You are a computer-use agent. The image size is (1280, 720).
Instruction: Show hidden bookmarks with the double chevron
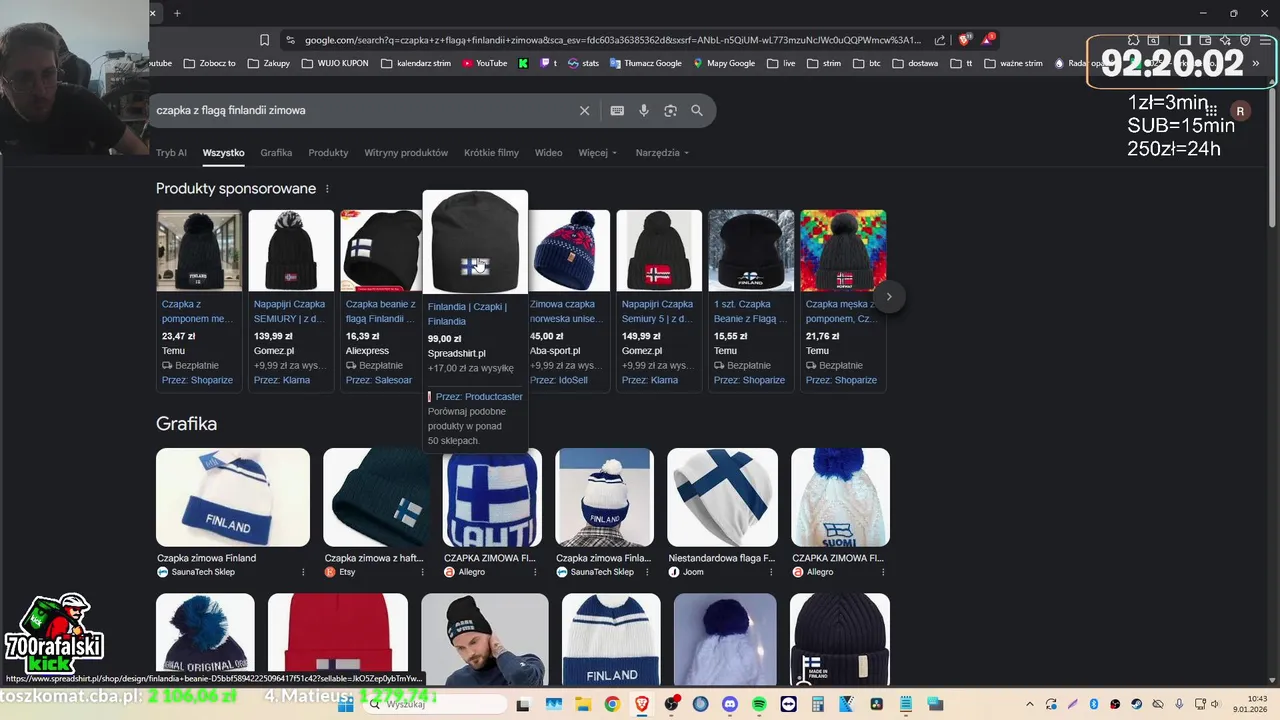tap(1256, 63)
